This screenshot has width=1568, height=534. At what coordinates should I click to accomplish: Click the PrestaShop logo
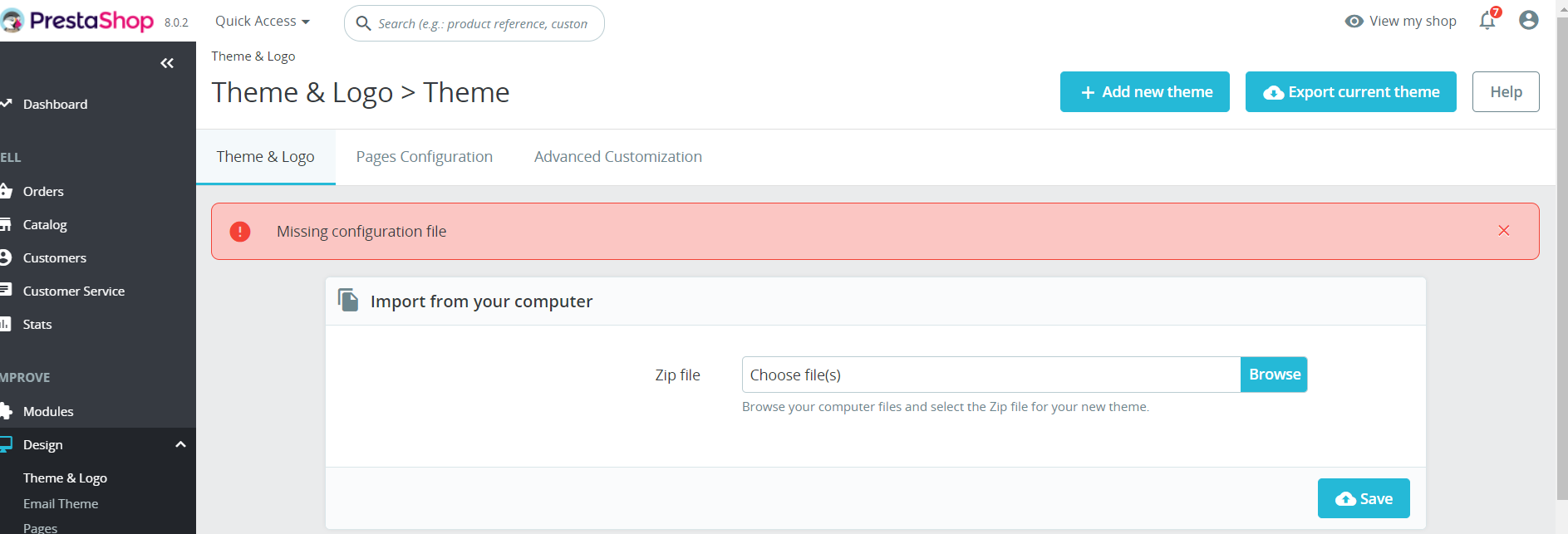80,21
